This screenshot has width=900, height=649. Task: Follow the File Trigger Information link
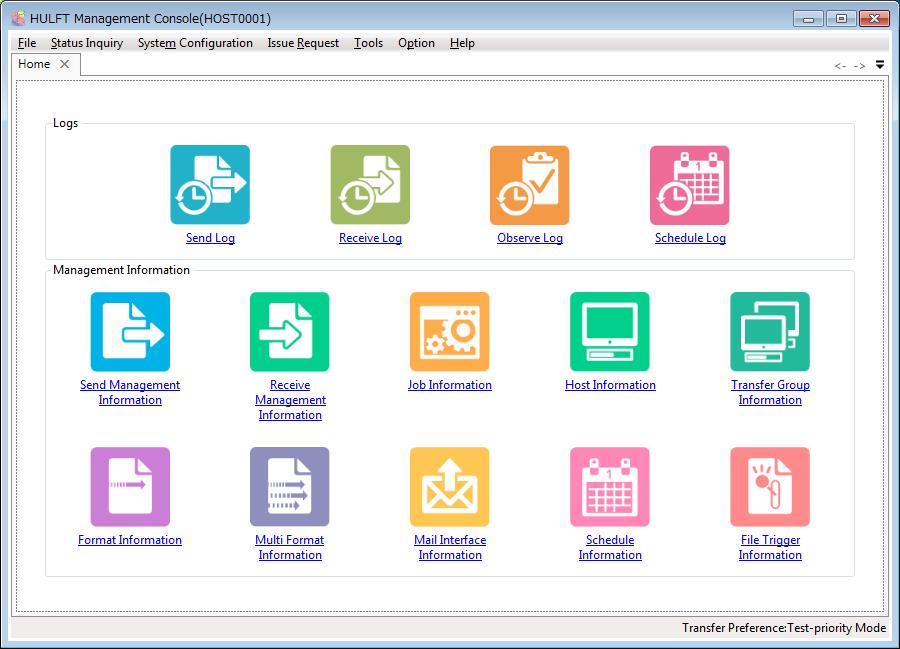[770, 547]
